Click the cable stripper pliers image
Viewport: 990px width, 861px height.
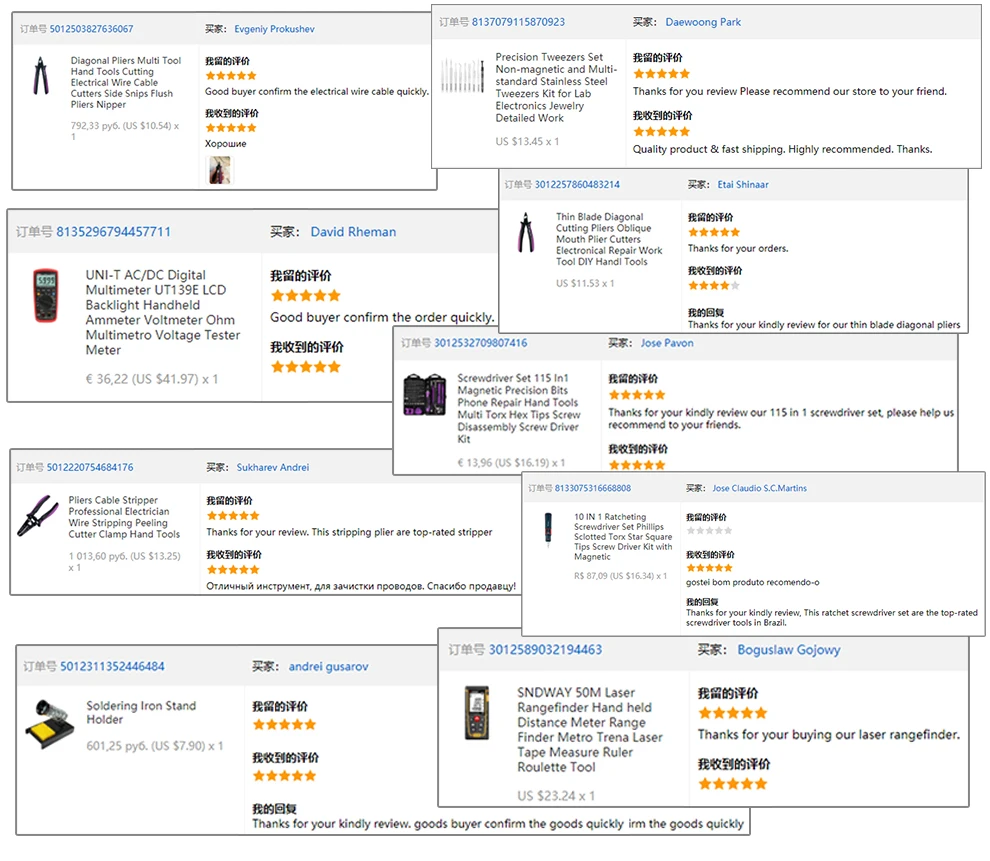click(x=37, y=516)
